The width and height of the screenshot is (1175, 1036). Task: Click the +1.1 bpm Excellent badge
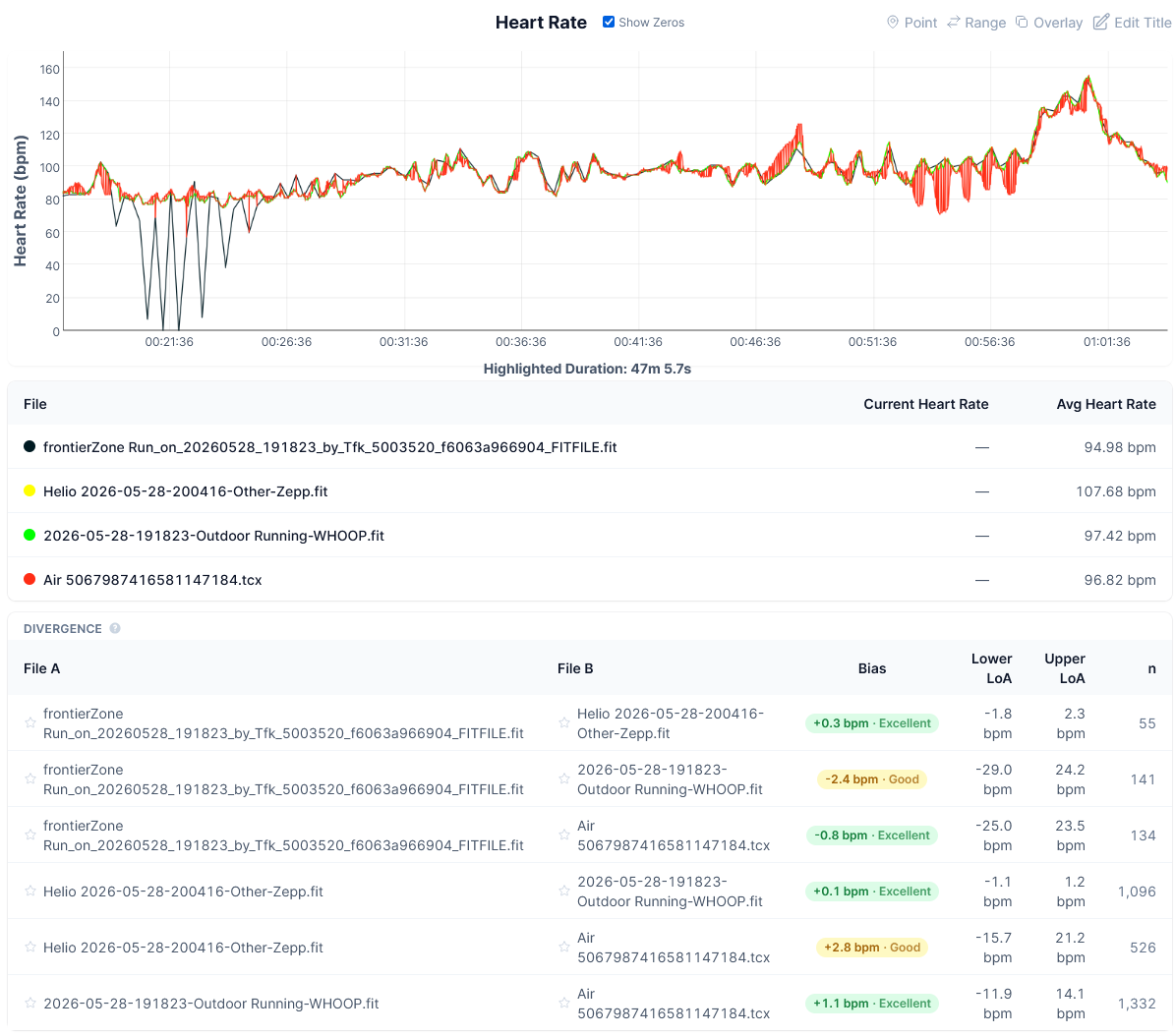[871, 1004]
